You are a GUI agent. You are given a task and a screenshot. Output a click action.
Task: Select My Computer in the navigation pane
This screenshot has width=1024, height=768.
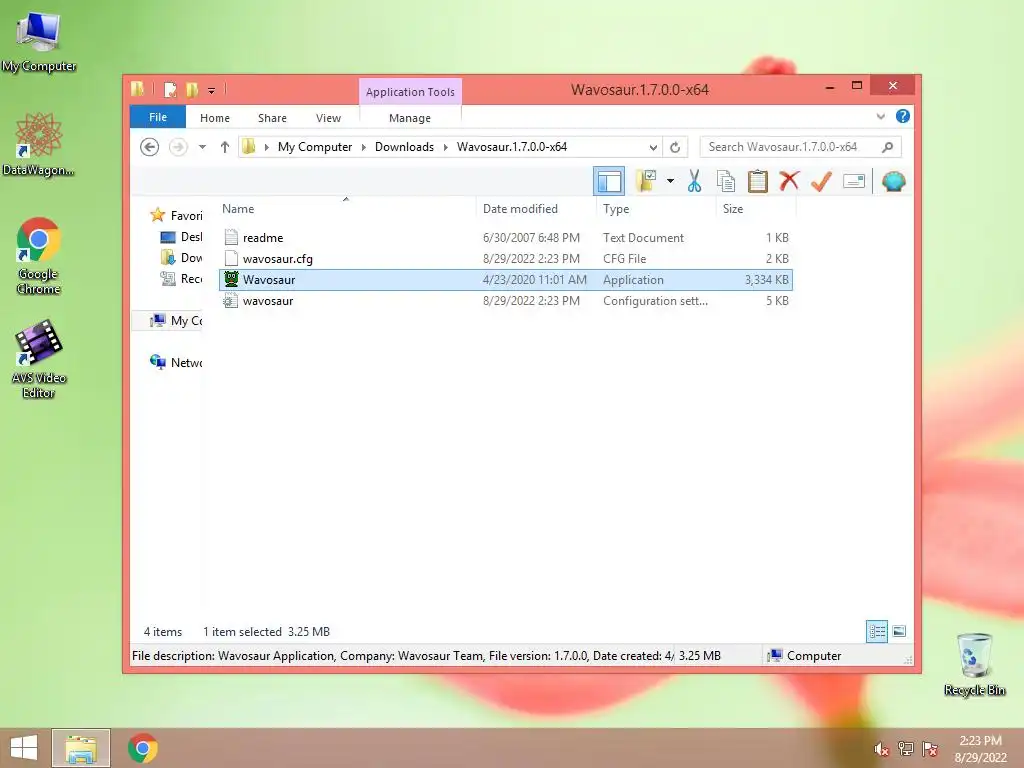coord(176,321)
